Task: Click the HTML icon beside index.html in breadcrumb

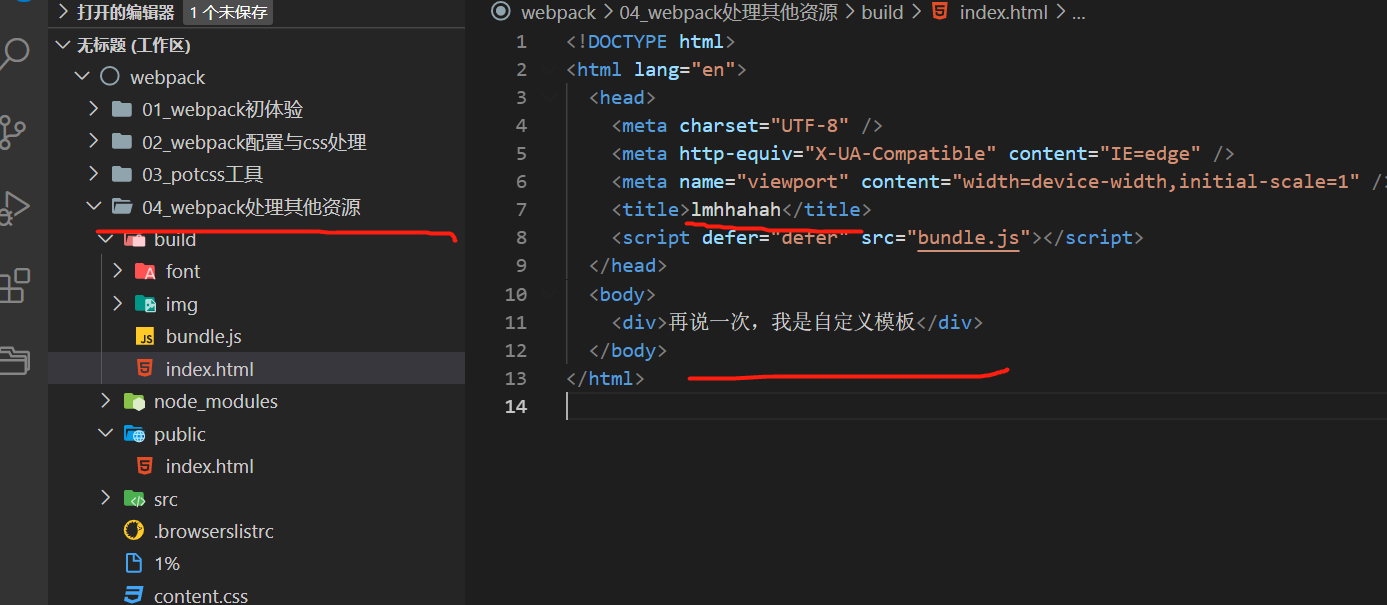Action: (938, 12)
